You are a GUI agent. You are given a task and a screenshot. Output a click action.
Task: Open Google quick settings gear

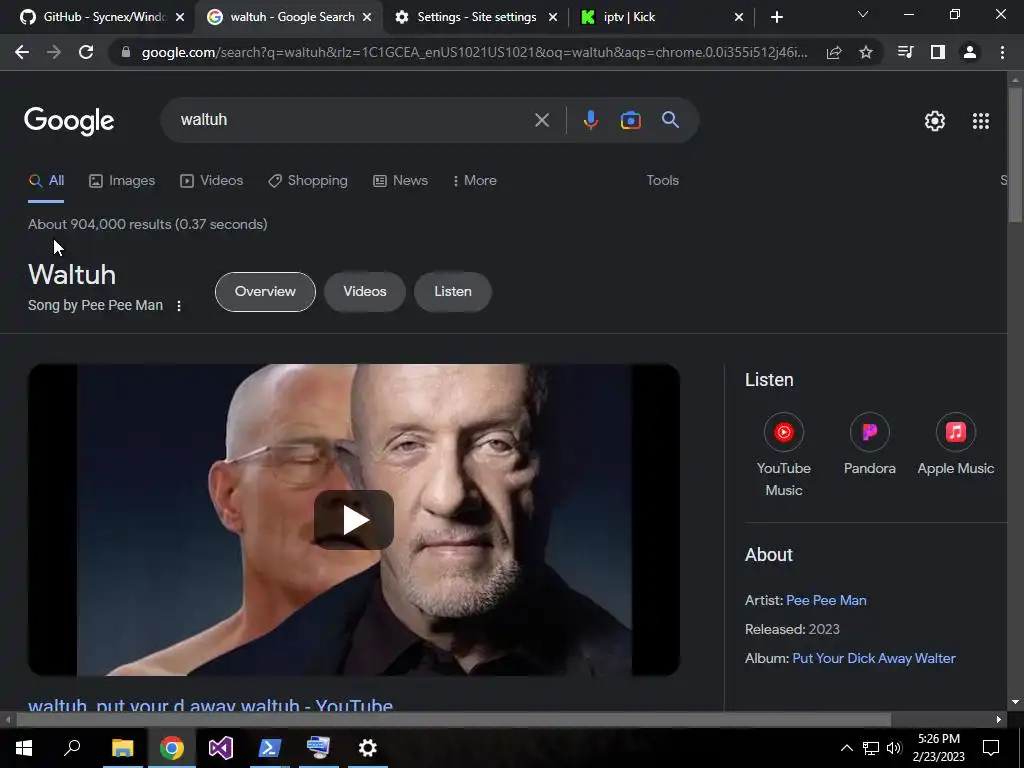pos(935,121)
